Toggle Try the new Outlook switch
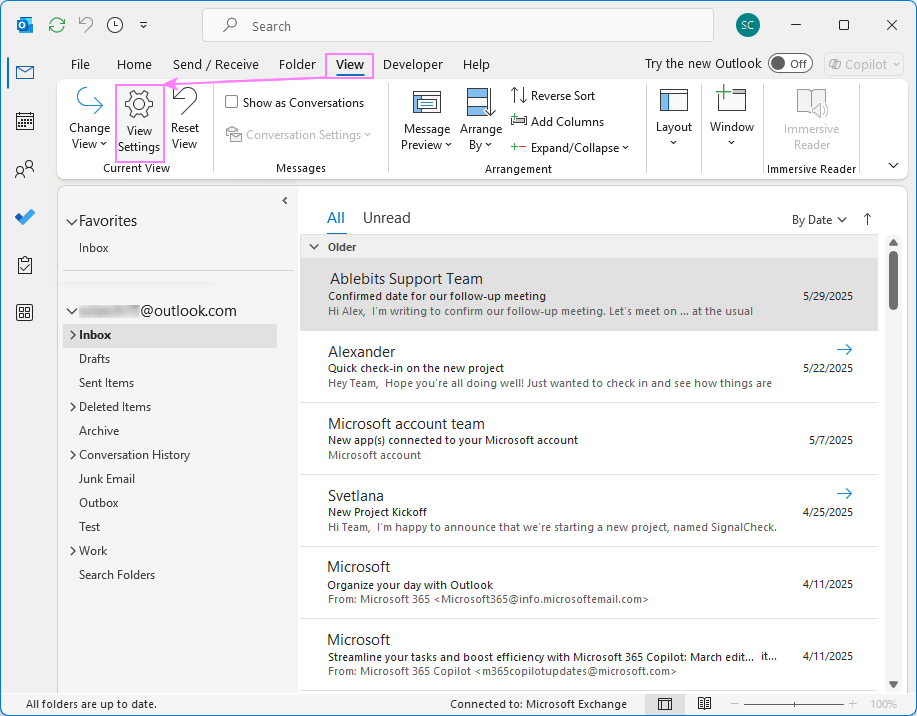Viewport: 917px width, 716px height. click(790, 63)
